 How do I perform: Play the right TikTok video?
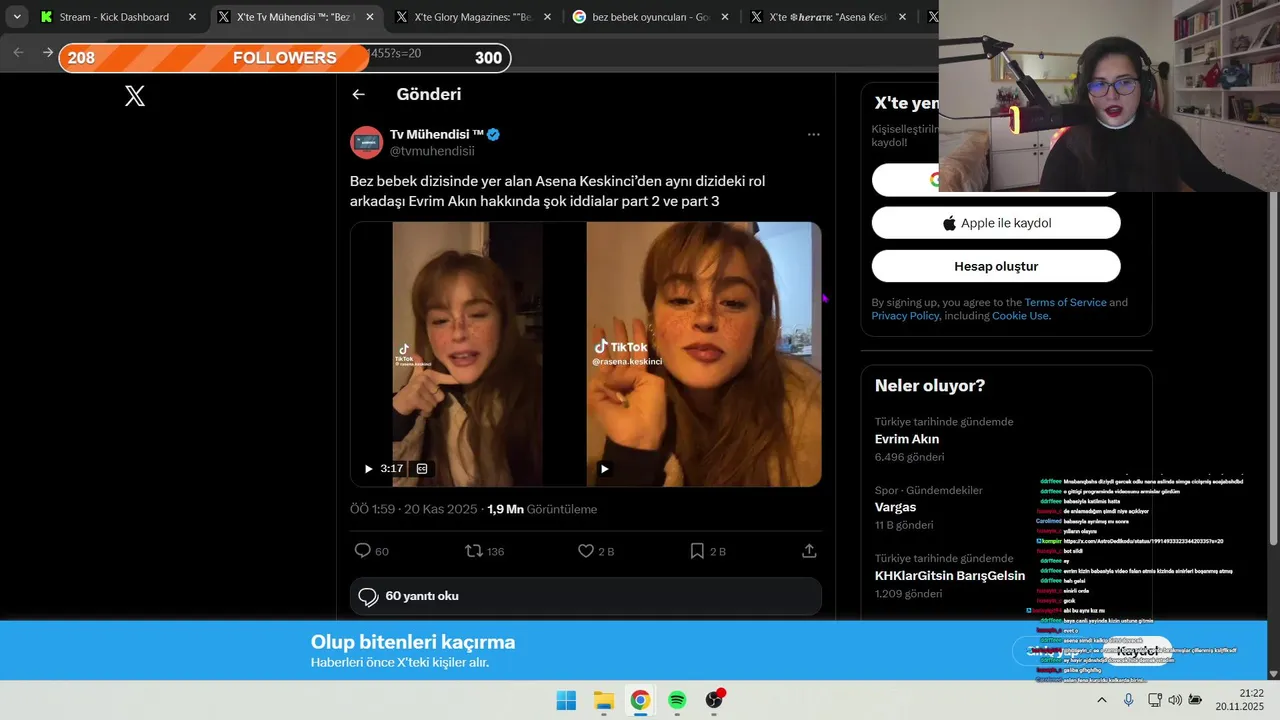pos(604,468)
